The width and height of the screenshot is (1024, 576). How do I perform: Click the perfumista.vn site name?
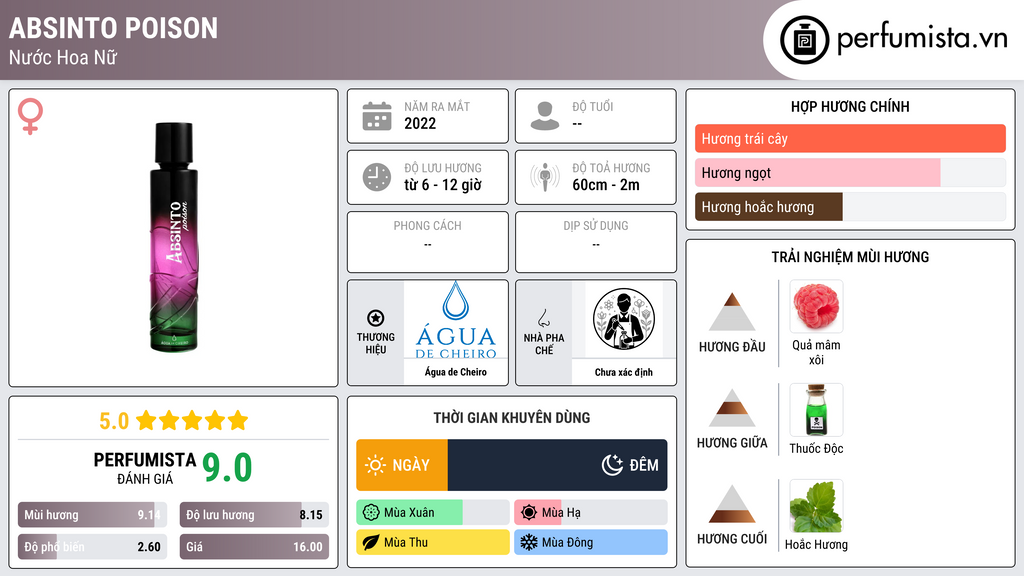tap(922, 38)
